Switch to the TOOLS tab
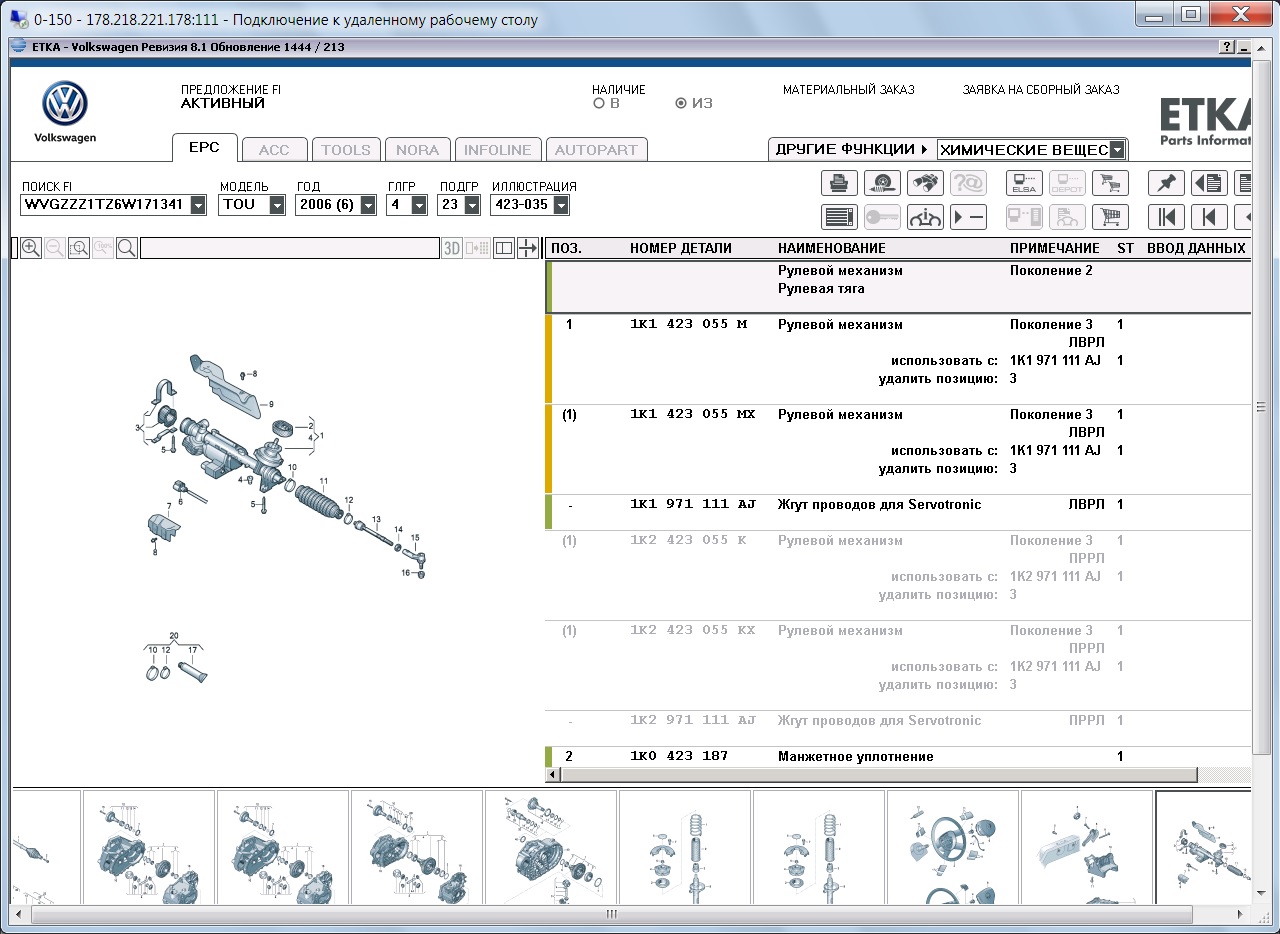The width and height of the screenshot is (1280, 934). point(346,150)
